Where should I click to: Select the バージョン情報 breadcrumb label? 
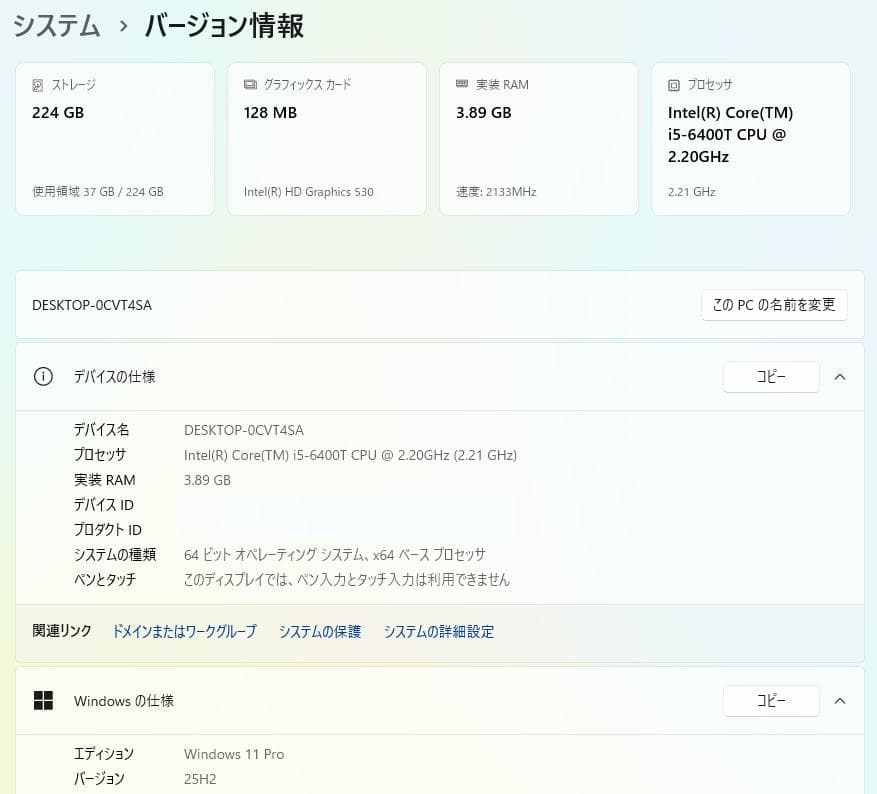[x=222, y=26]
